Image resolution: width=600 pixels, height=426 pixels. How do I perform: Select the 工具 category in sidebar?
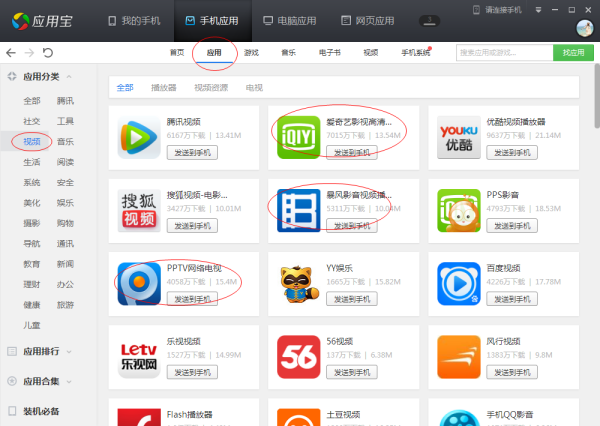pyautogui.click(x=65, y=121)
